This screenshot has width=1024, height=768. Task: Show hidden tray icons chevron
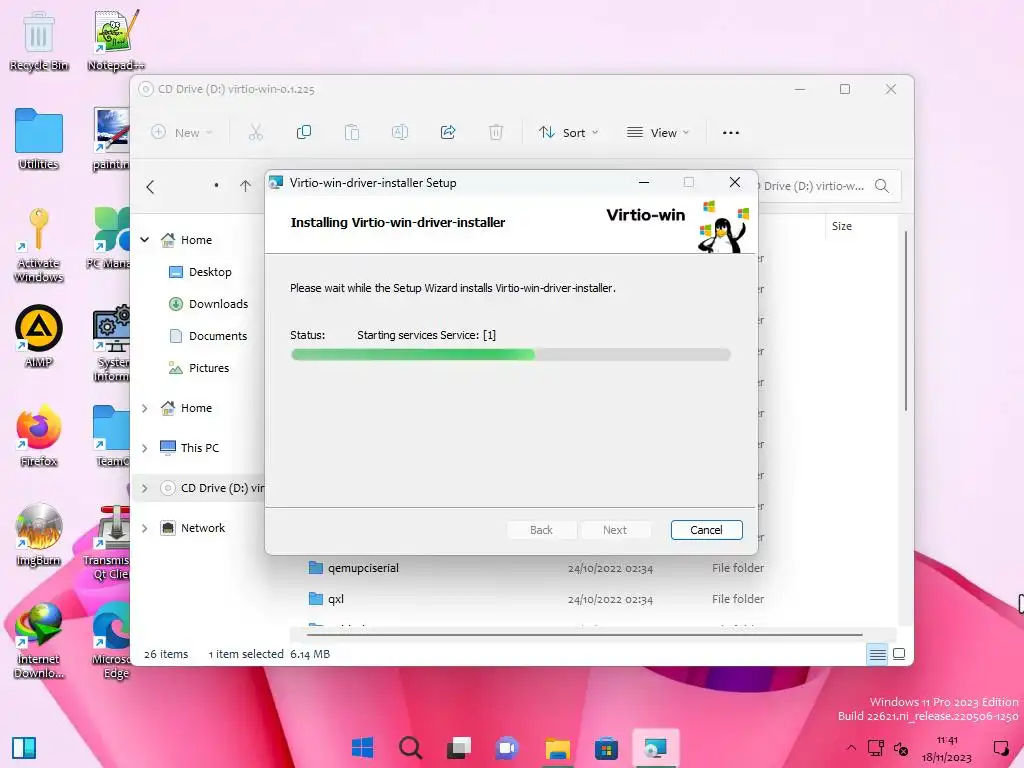click(x=850, y=748)
